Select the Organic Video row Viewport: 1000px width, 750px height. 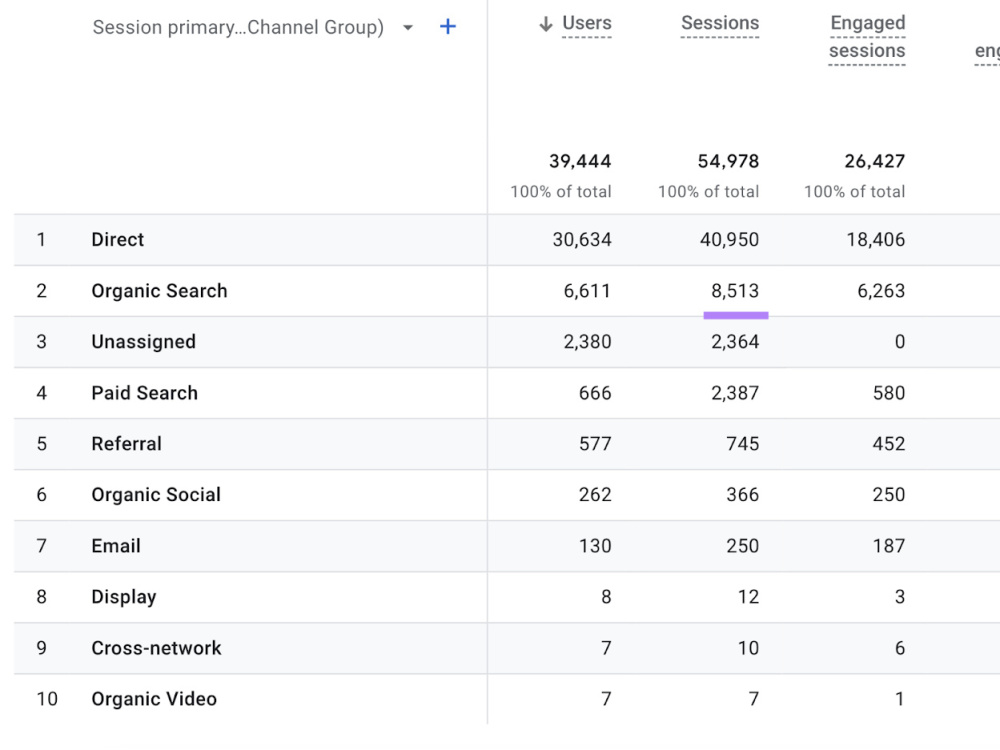507,699
